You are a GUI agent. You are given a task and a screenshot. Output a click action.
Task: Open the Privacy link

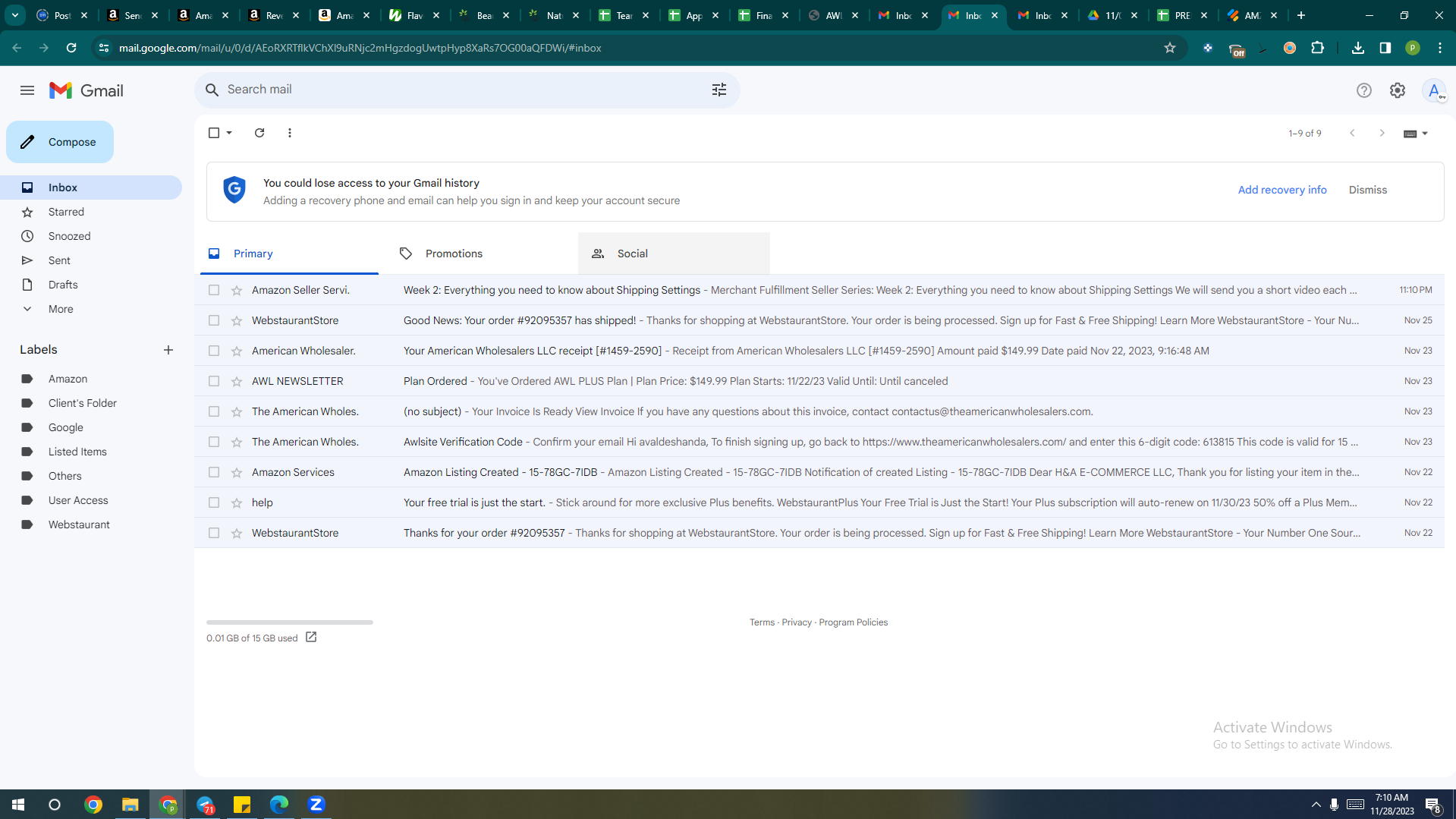pyautogui.click(x=797, y=622)
